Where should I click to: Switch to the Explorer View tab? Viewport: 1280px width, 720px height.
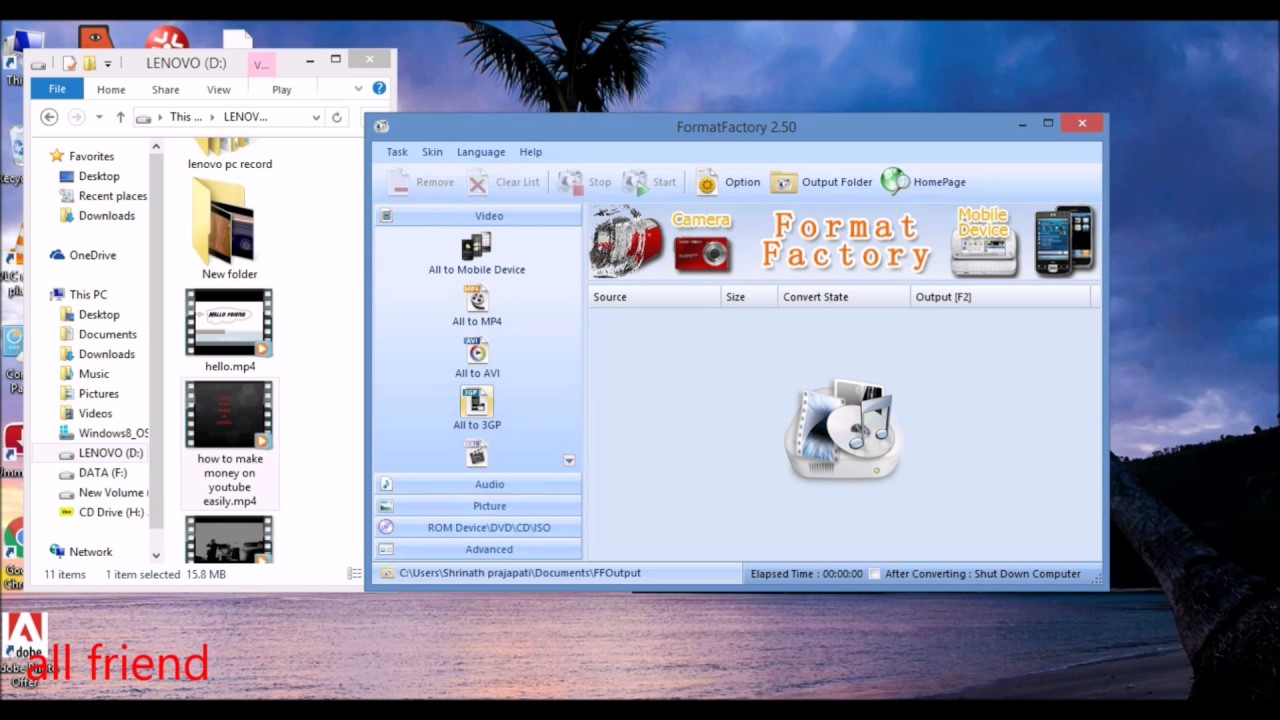coord(218,89)
